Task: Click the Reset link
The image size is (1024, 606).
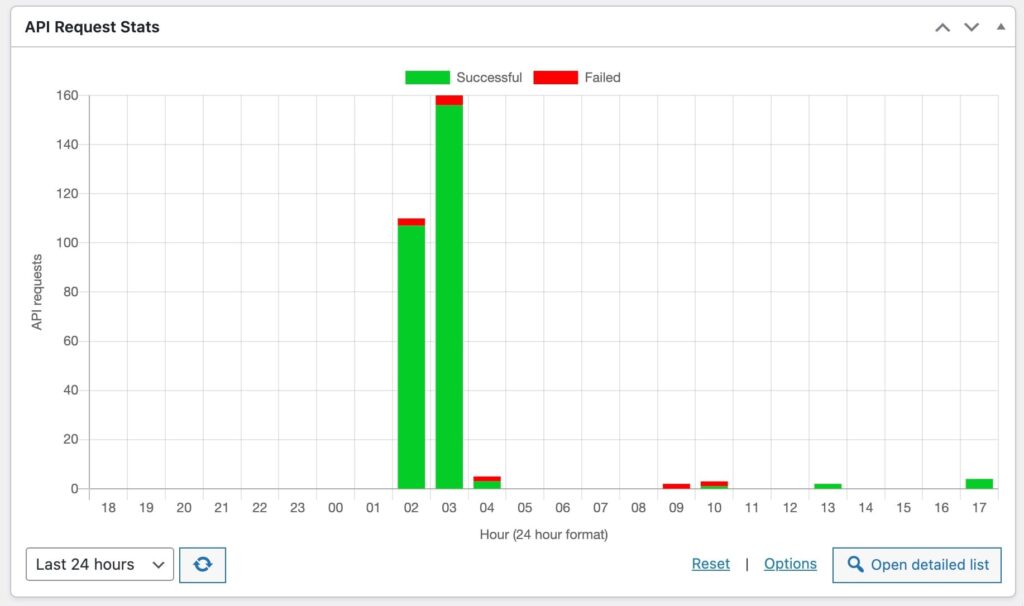Action: coord(710,564)
